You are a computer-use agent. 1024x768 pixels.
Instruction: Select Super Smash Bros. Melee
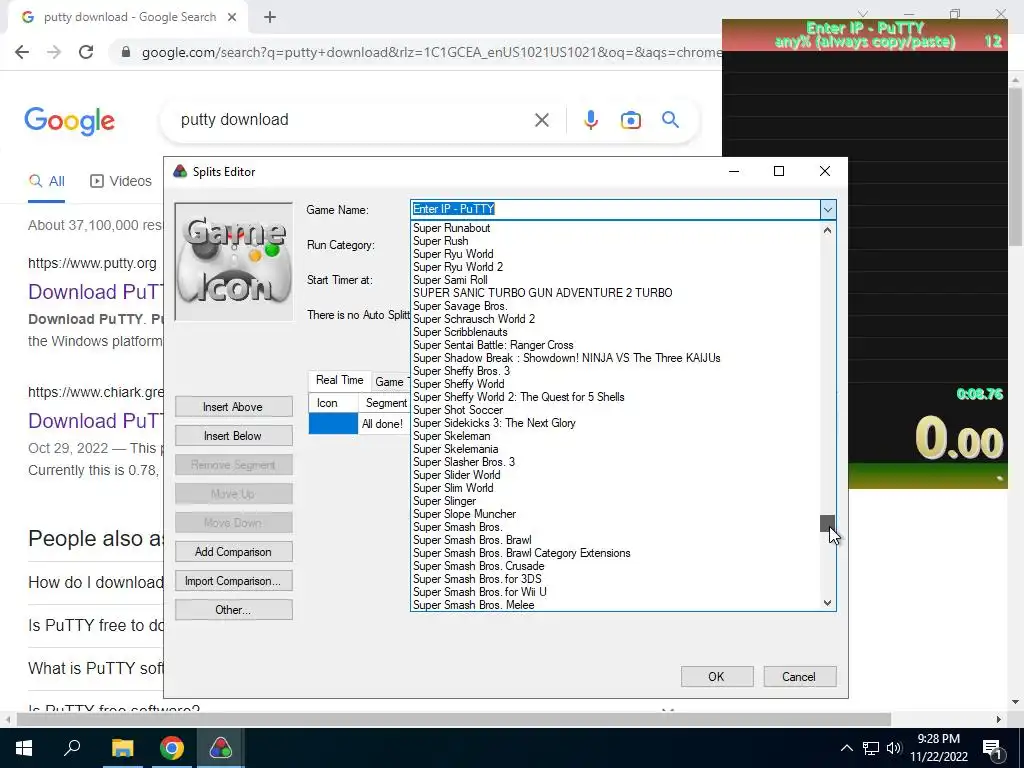[473, 605]
